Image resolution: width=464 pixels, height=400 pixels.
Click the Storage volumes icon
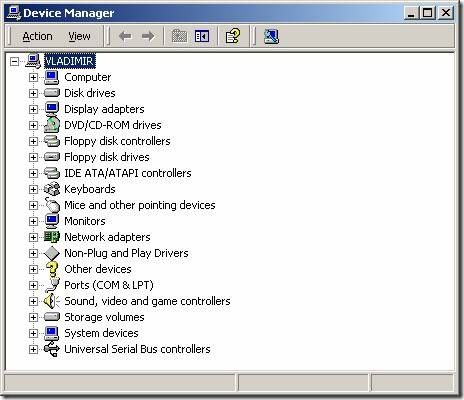pyautogui.click(x=52, y=317)
